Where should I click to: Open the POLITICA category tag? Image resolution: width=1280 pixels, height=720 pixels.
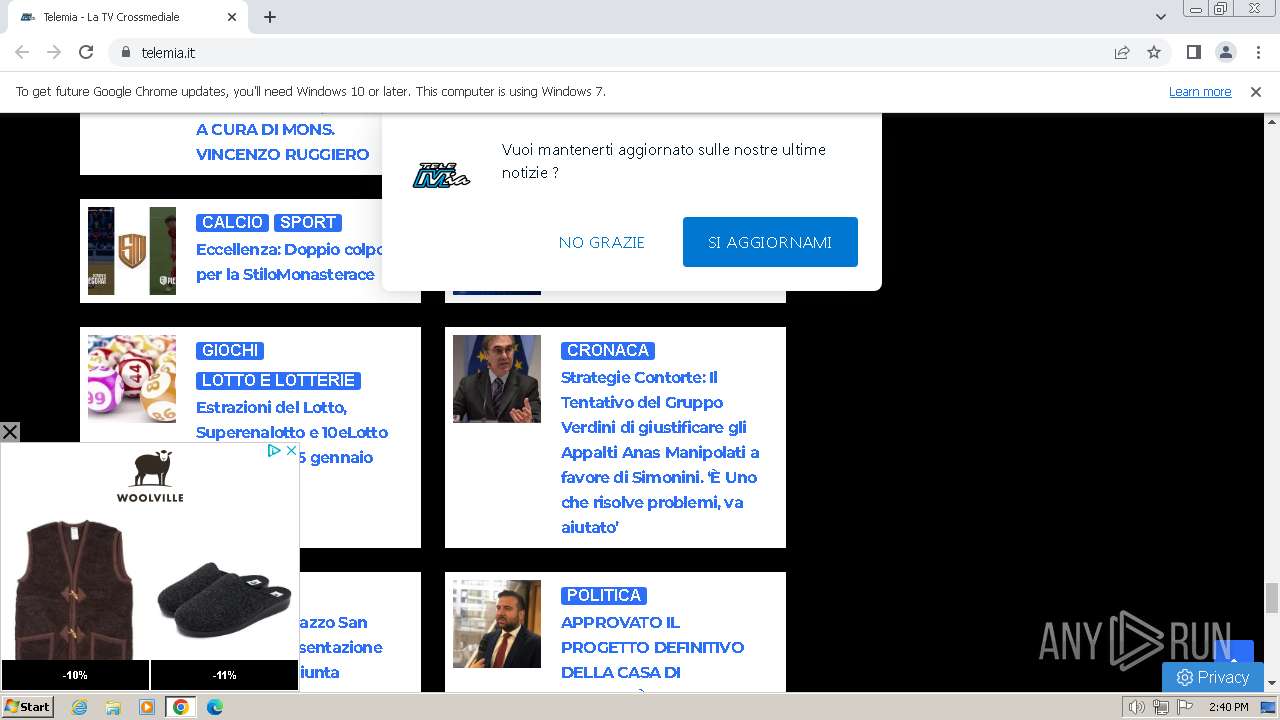[604, 595]
